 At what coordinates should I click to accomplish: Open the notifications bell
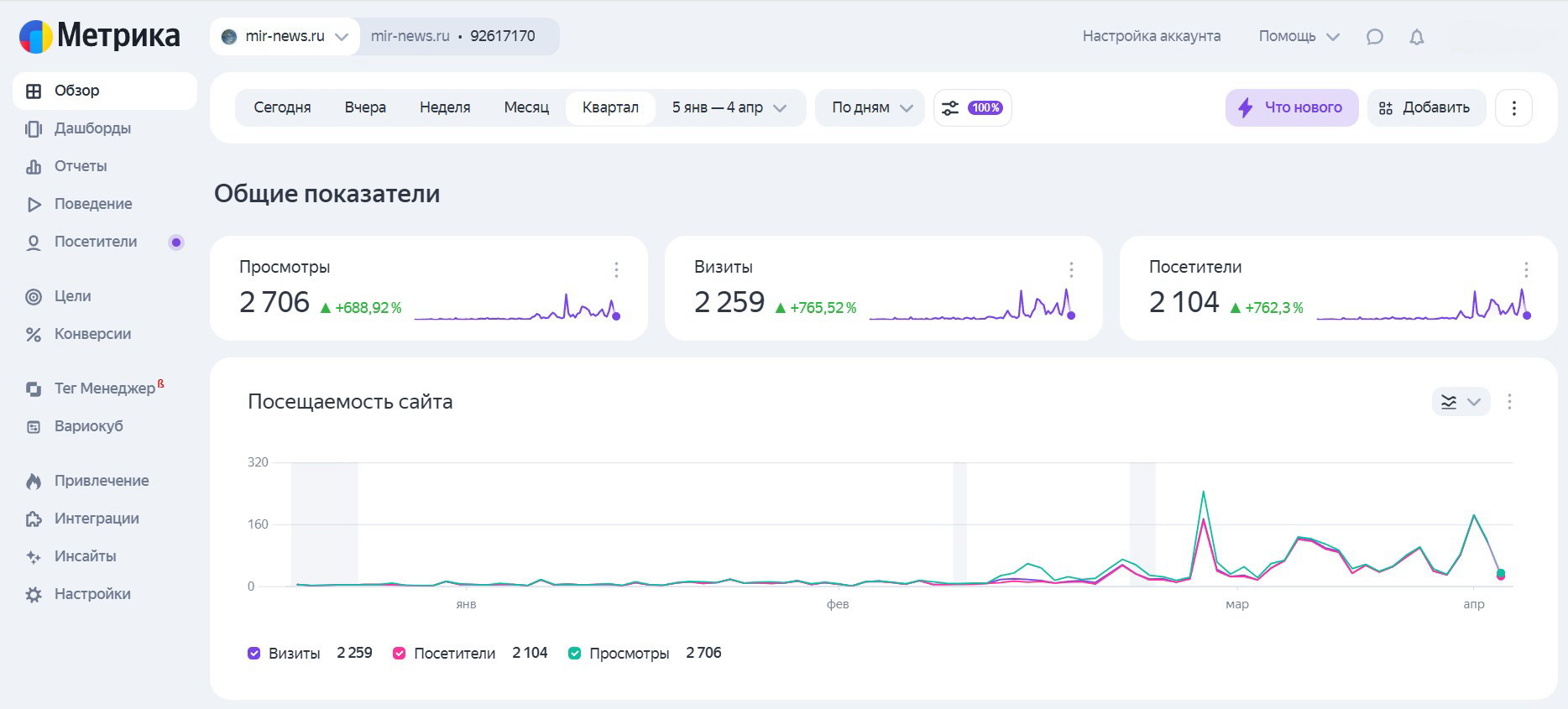coord(1417,37)
